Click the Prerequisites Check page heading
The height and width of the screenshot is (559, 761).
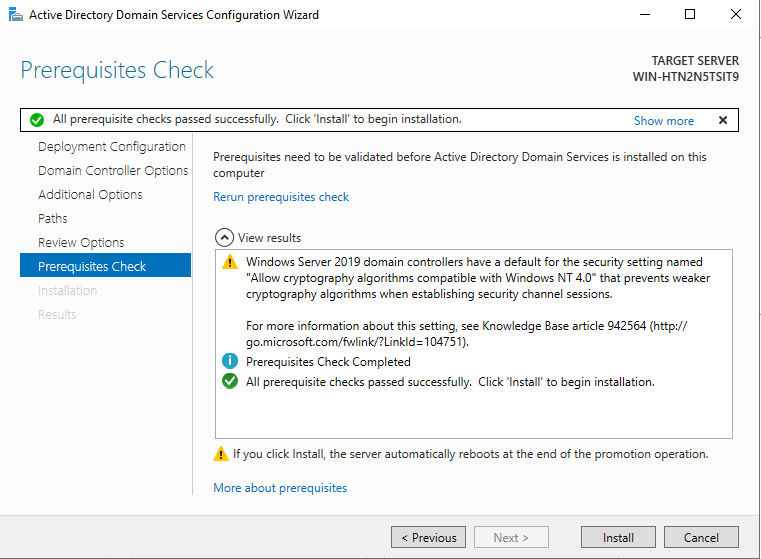[117, 70]
